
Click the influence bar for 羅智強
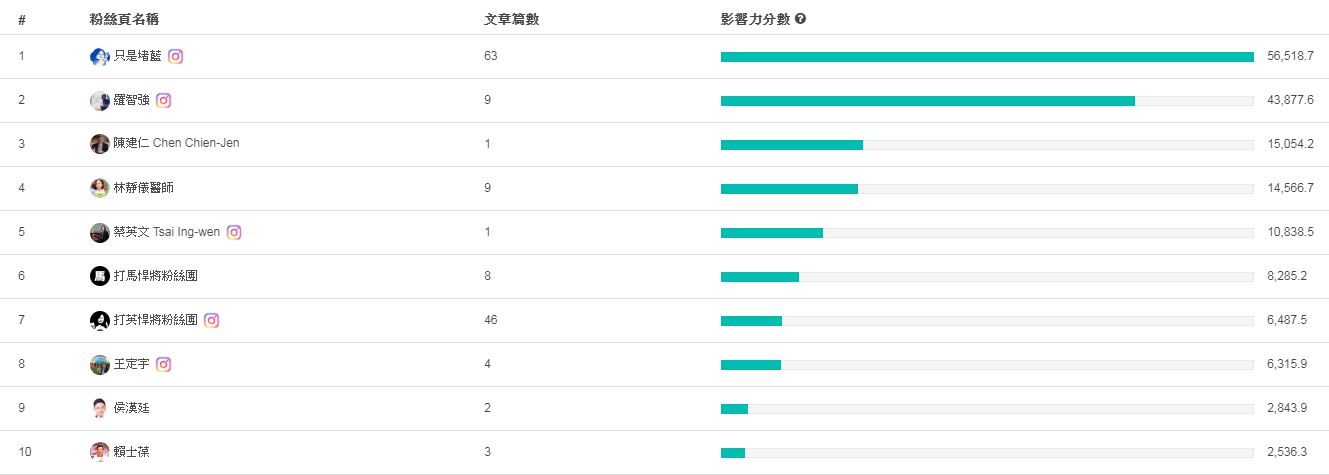[927, 101]
